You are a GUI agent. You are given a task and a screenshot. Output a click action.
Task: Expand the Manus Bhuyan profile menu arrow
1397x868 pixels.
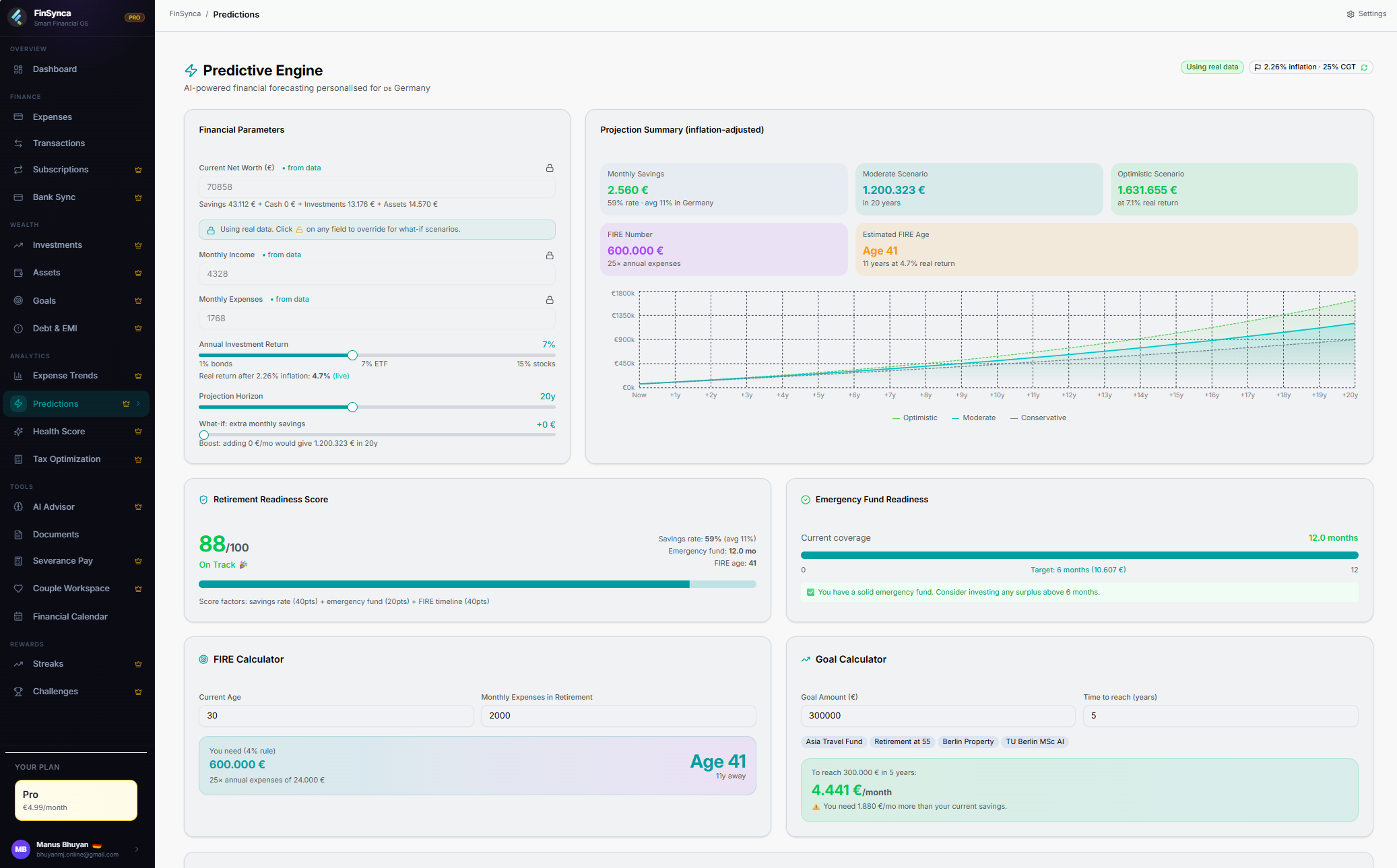137,849
